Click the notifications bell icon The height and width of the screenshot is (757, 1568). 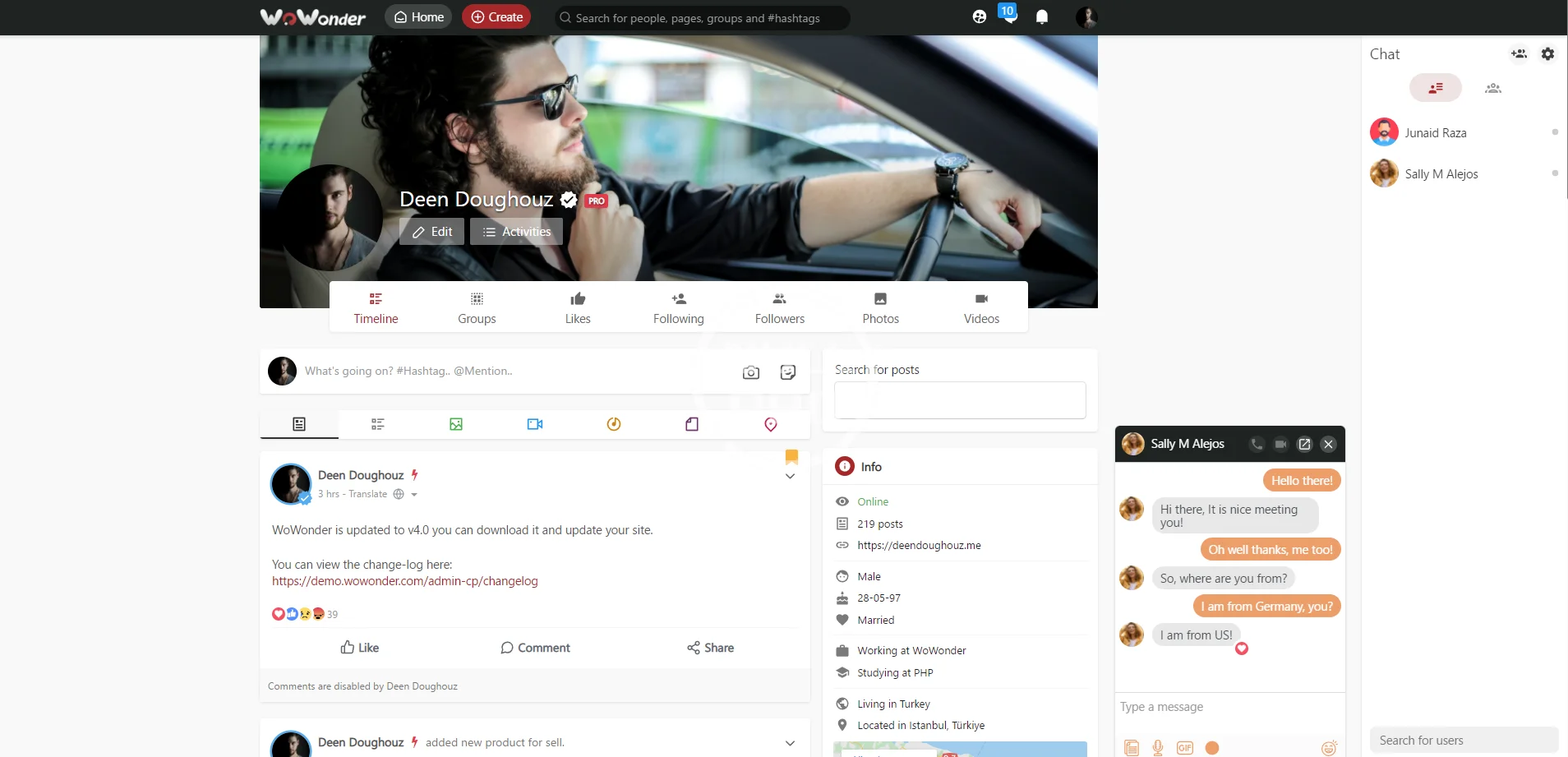coord(1042,17)
